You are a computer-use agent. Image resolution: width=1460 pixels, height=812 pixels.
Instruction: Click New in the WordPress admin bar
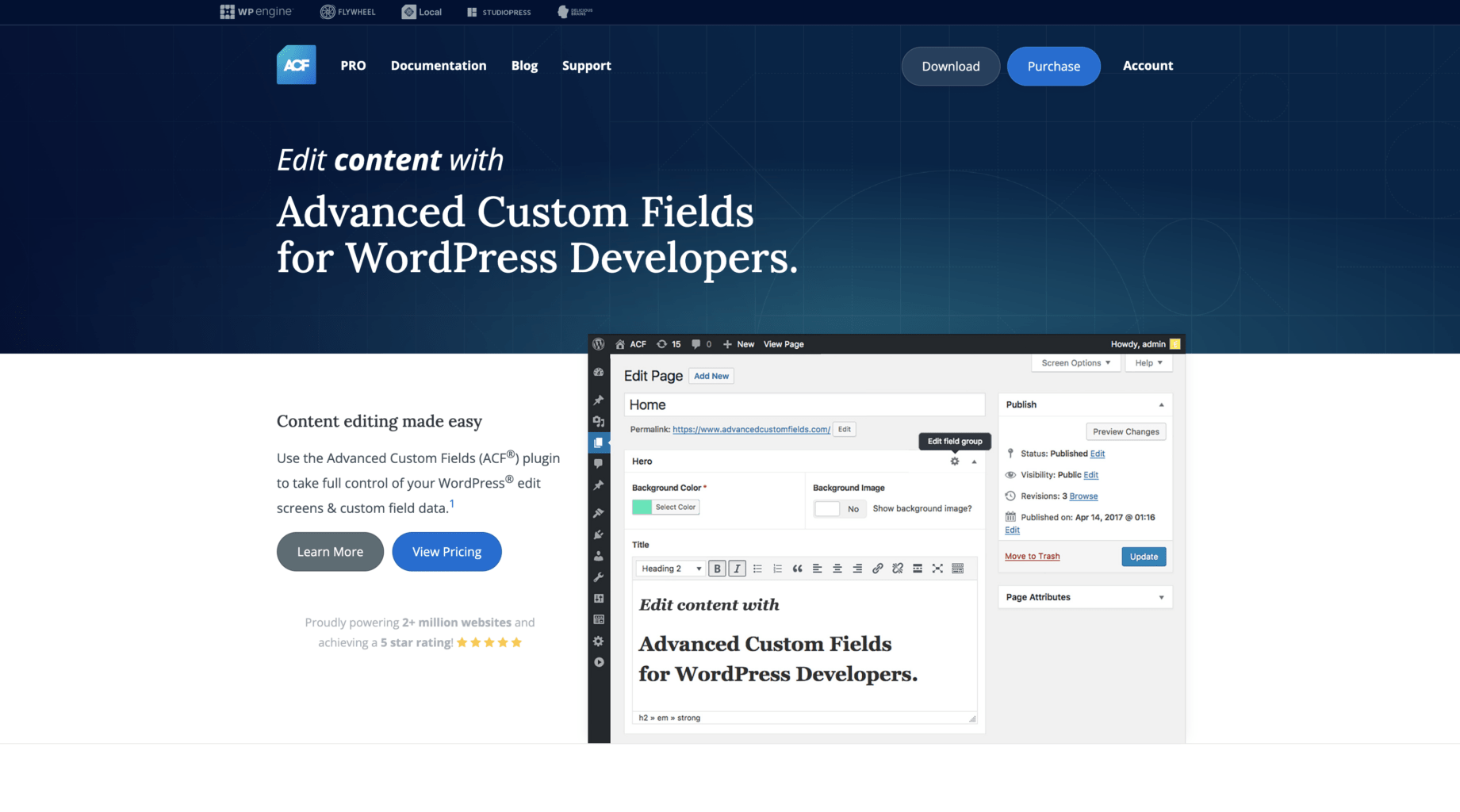tap(738, 344)
